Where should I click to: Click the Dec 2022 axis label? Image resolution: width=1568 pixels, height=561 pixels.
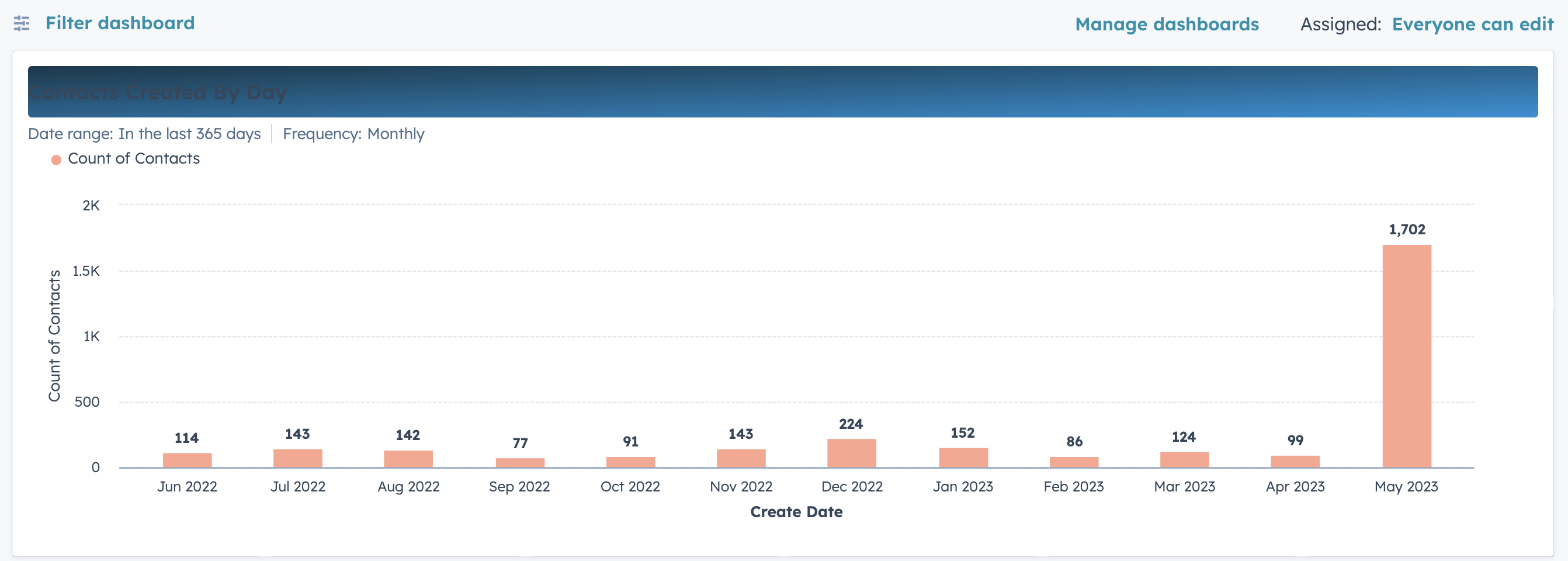click(852, 487)
